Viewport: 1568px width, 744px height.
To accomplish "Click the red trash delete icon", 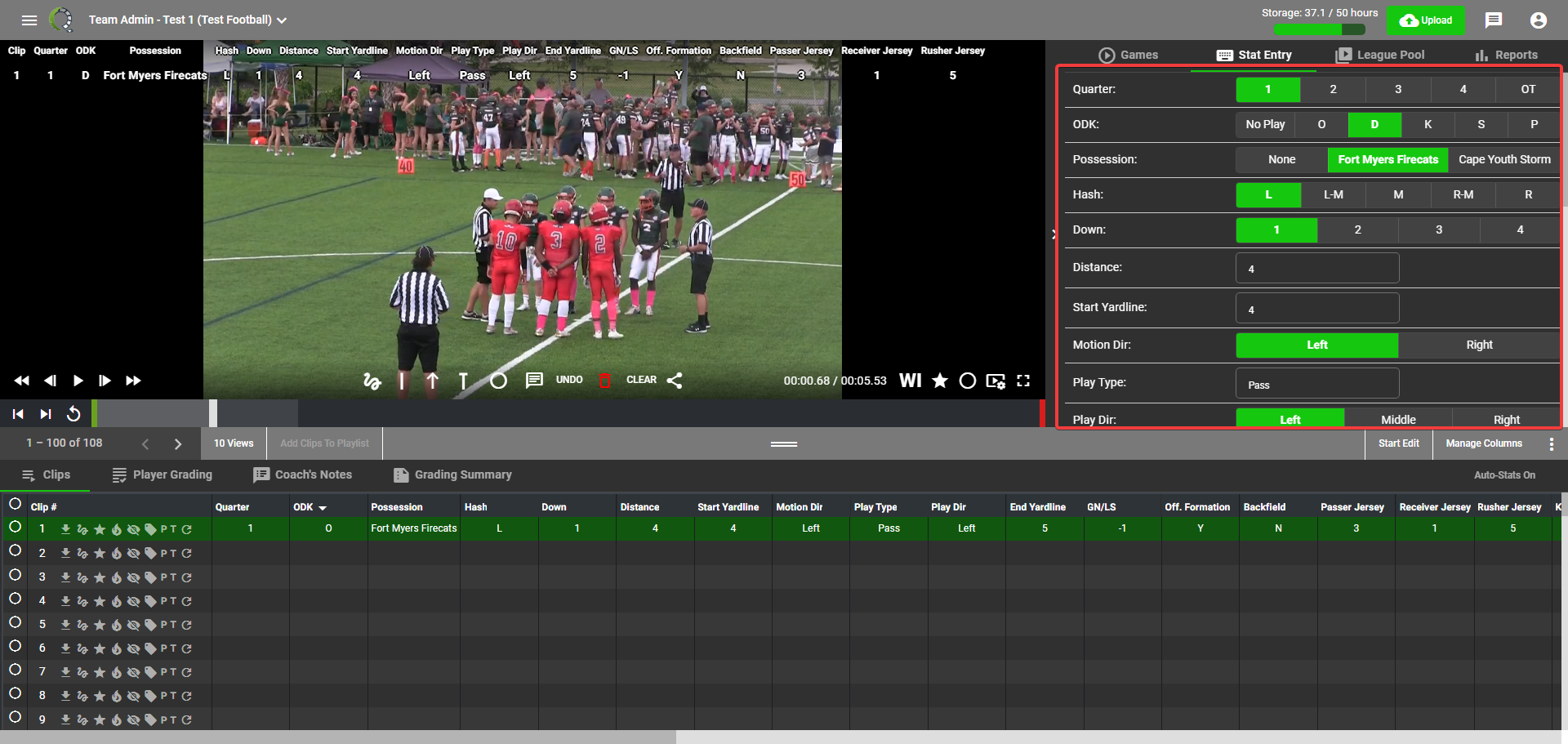I will 605,381.
